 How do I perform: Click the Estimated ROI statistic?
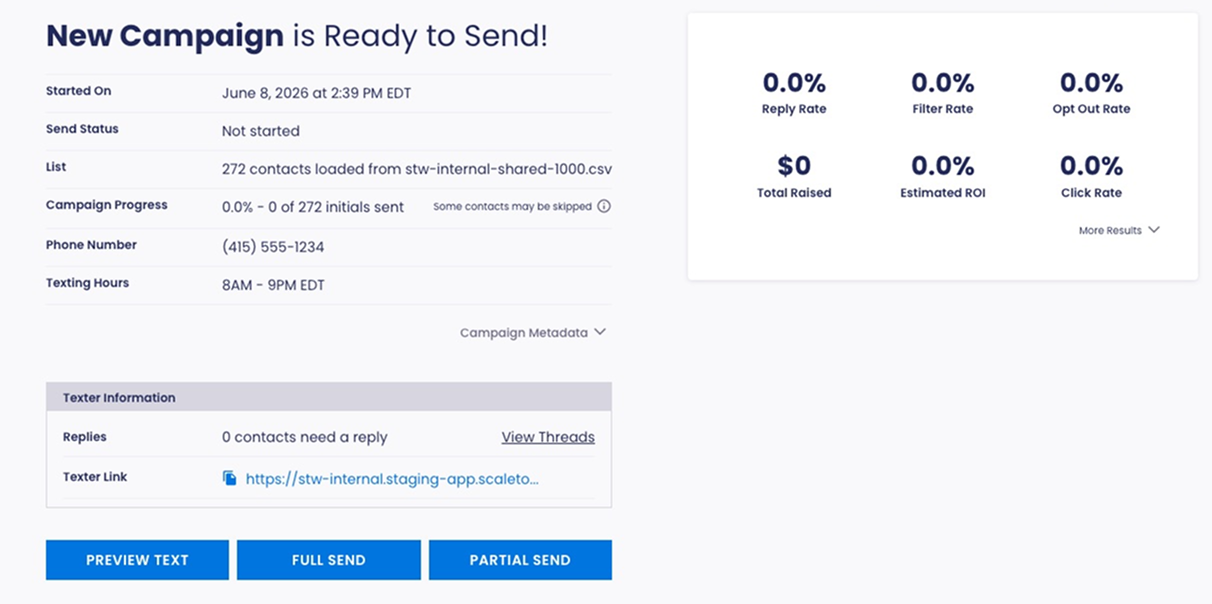942,176
